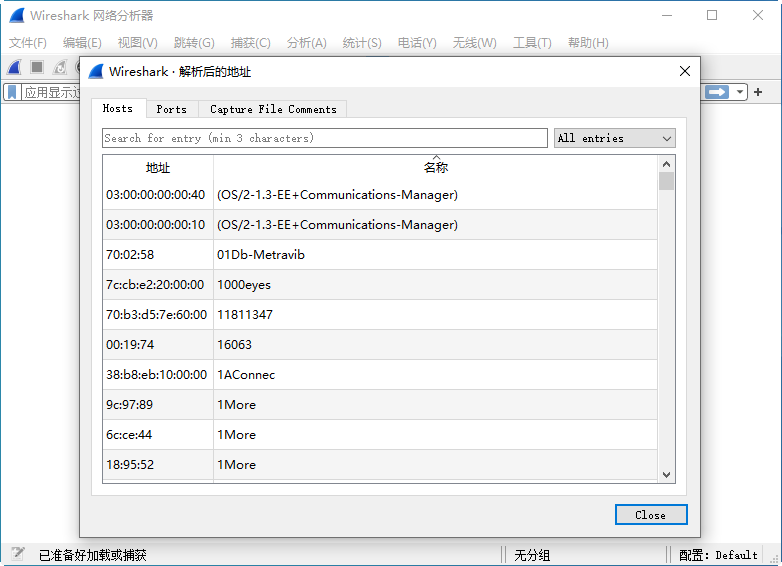The width and height of the screenshot is (782, 566).
Task: Click the main window maximize button
Action: coord(712,15)
